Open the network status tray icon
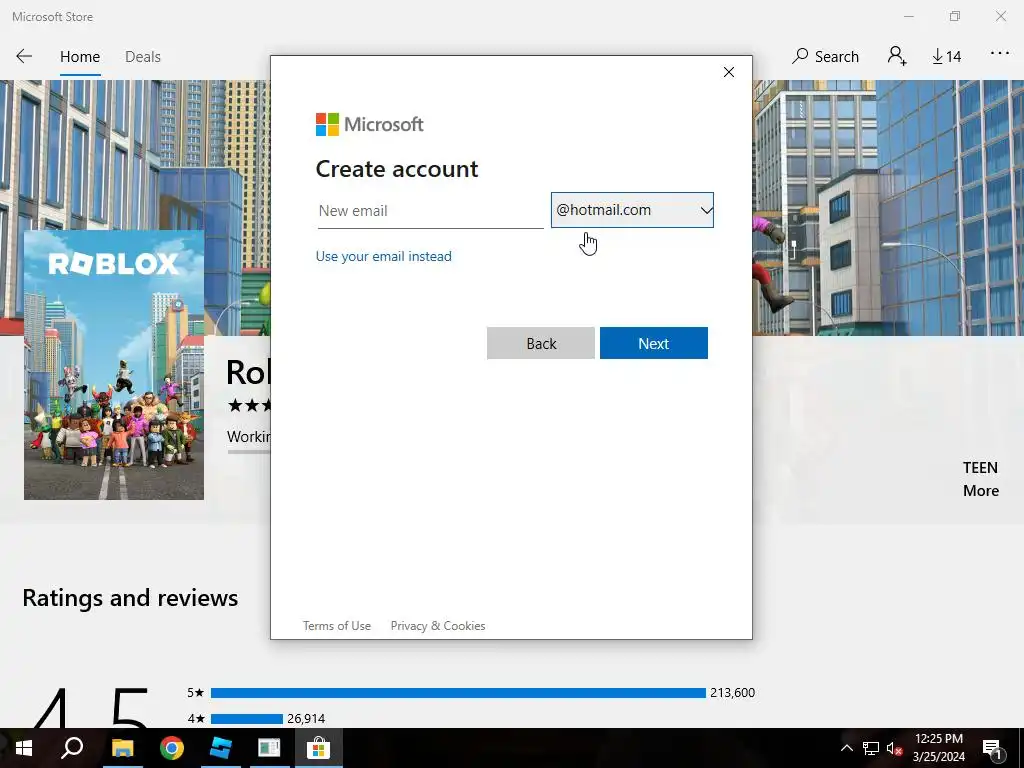This screenshot has height=768, width=1024. point(871,748)
